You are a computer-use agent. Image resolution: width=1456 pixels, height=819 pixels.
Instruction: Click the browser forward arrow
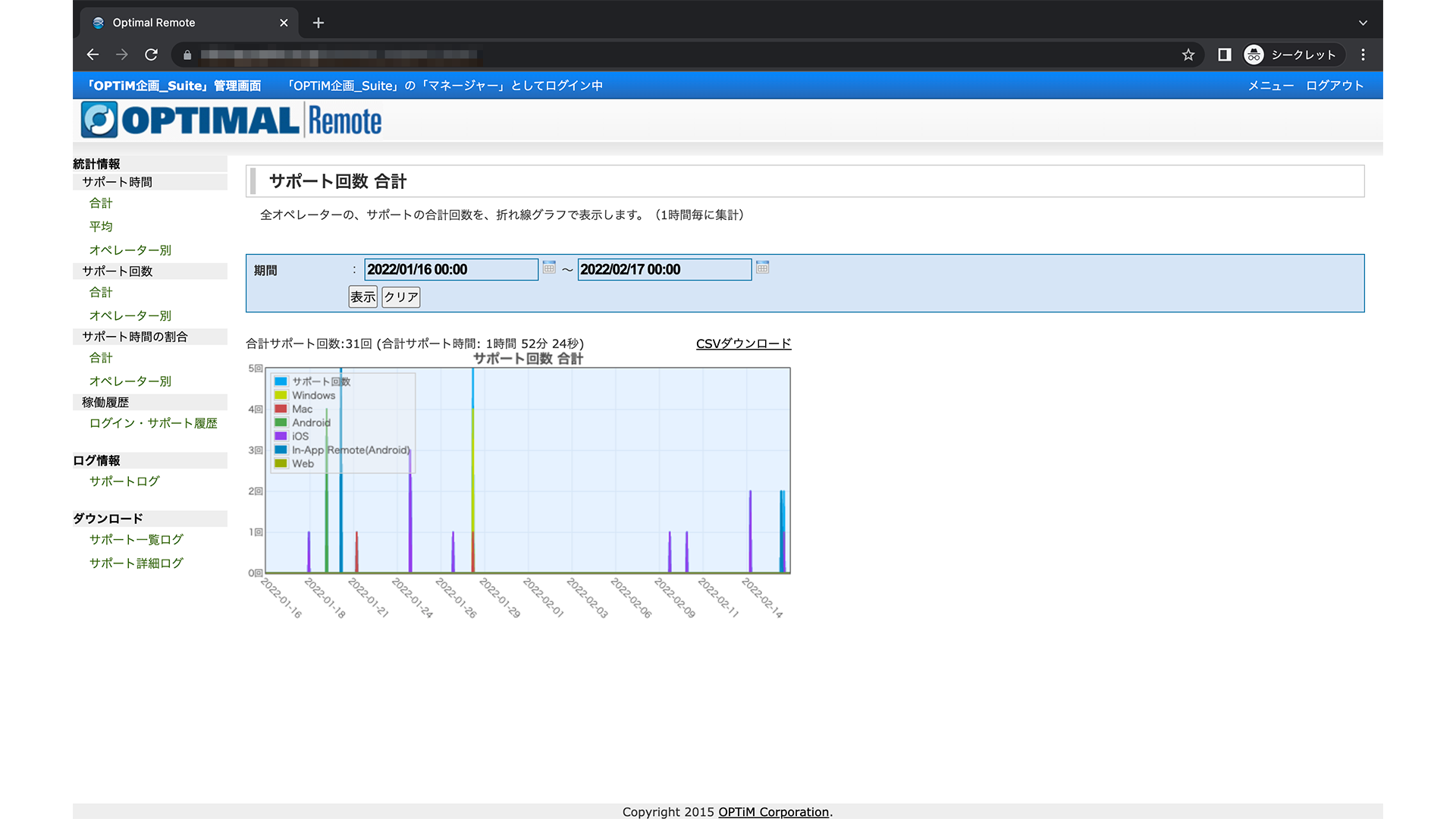coord(121,55)
